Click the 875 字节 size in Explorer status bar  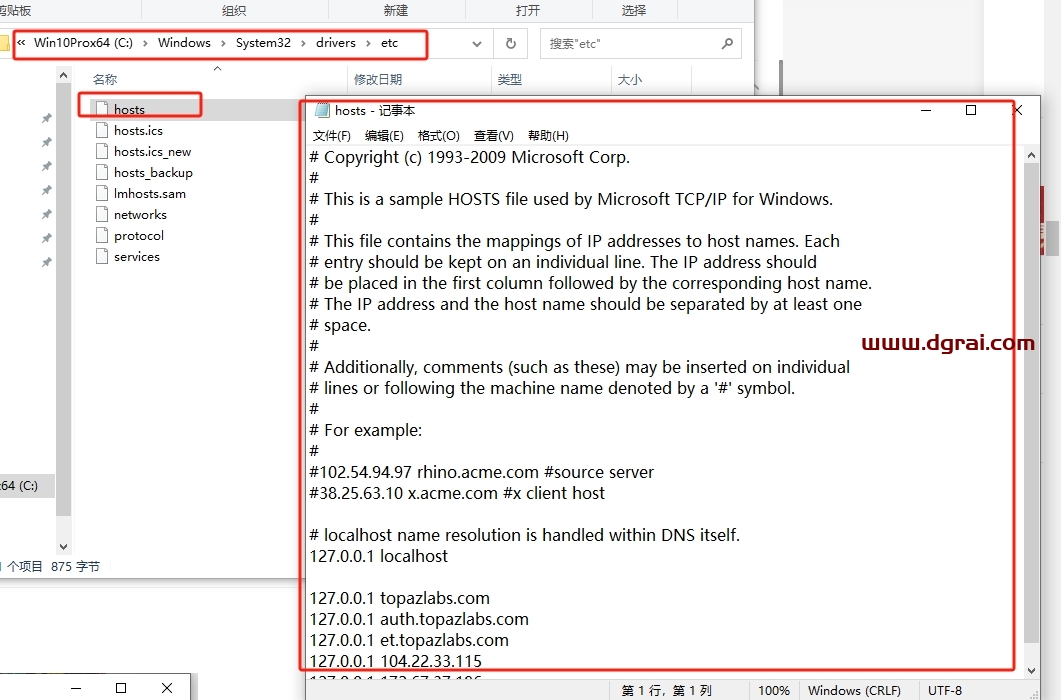tap(75, 566)
